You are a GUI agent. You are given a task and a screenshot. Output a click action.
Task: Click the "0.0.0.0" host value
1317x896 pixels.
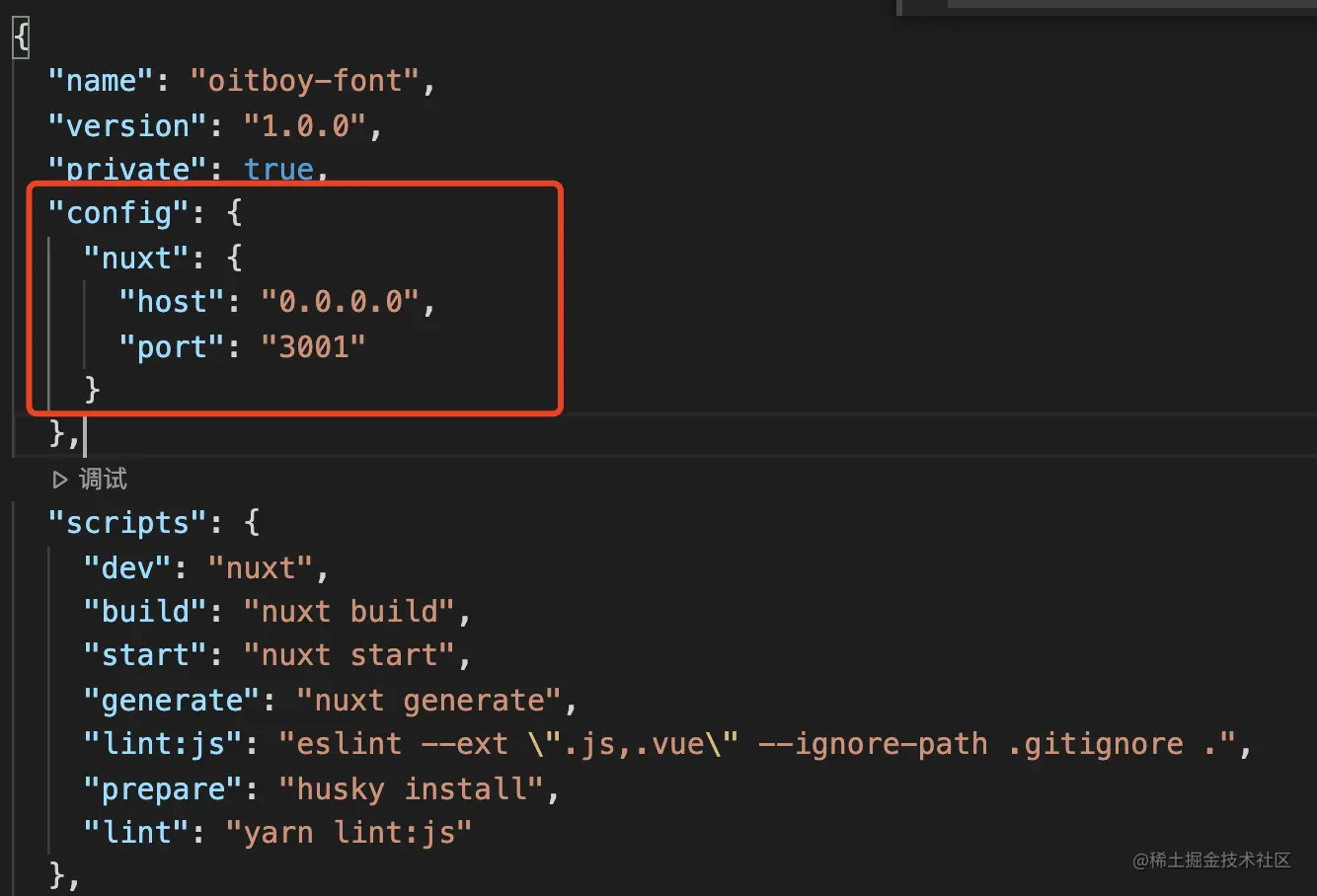(341, 301)
